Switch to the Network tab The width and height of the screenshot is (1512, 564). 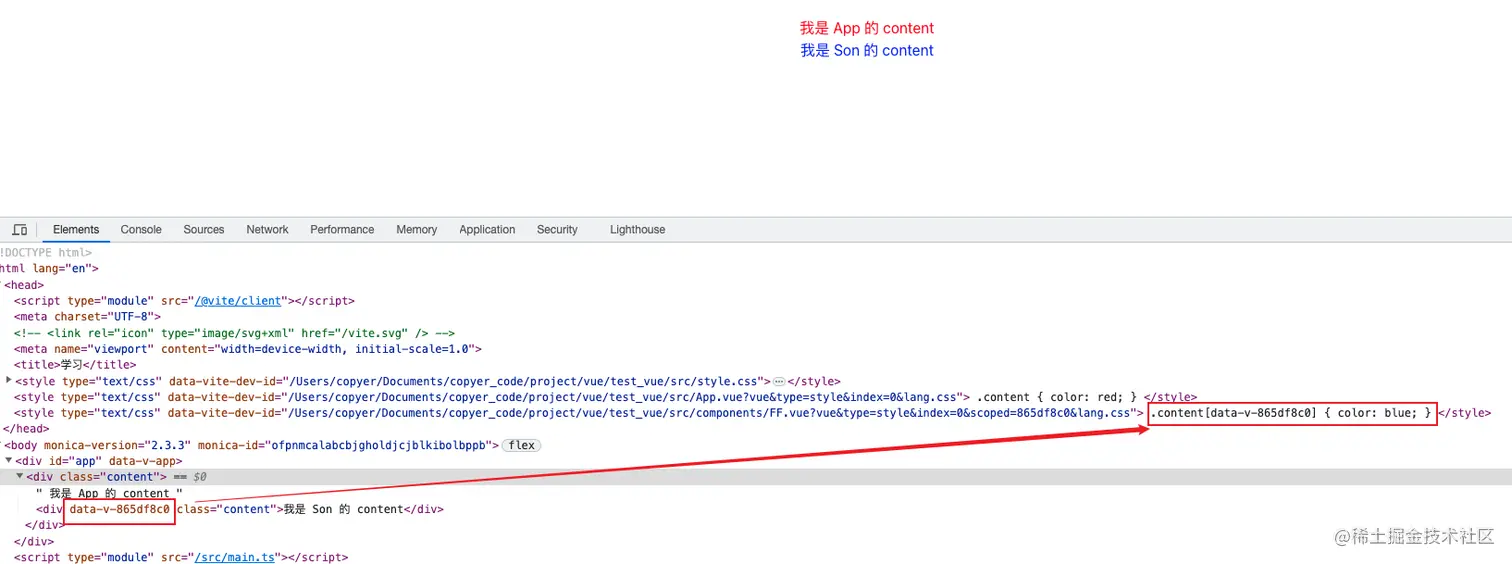[267, 229]
